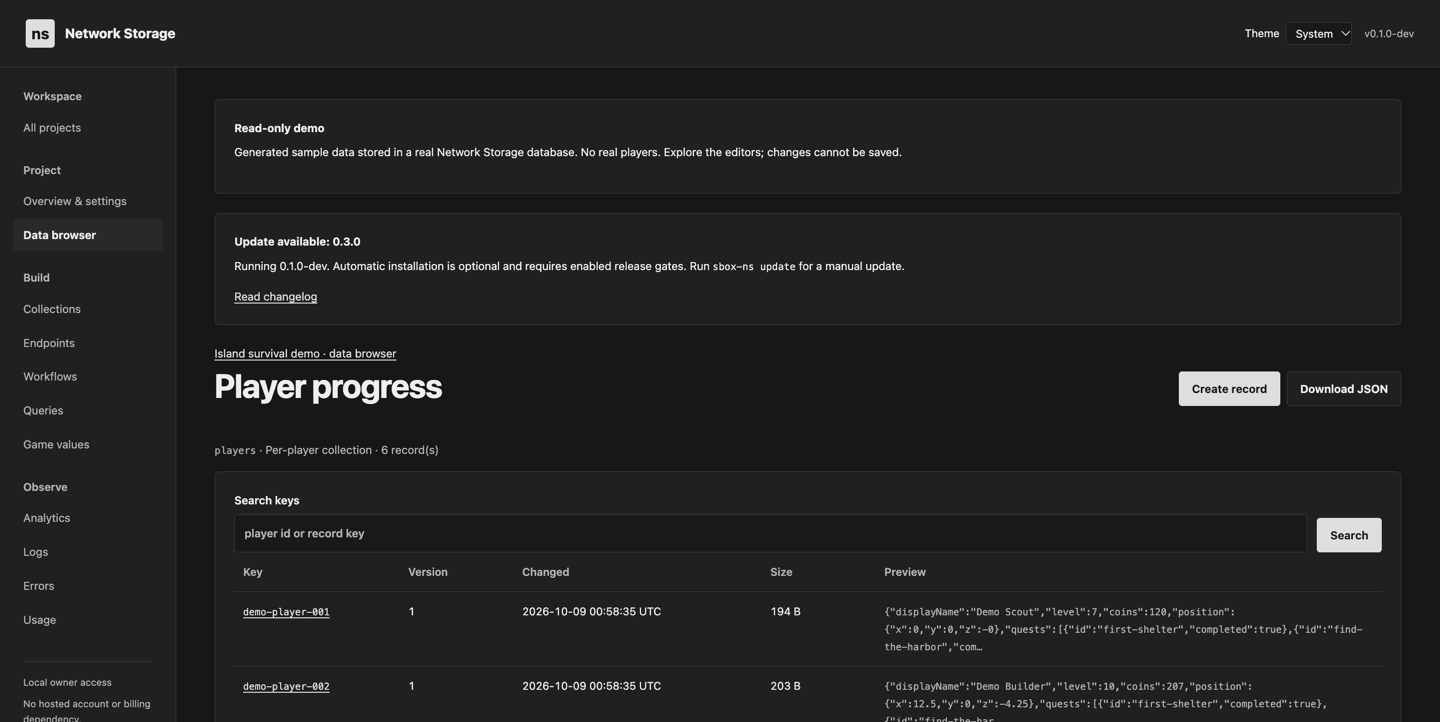Open Island survival demo breadcrumb link

(305, 354)
